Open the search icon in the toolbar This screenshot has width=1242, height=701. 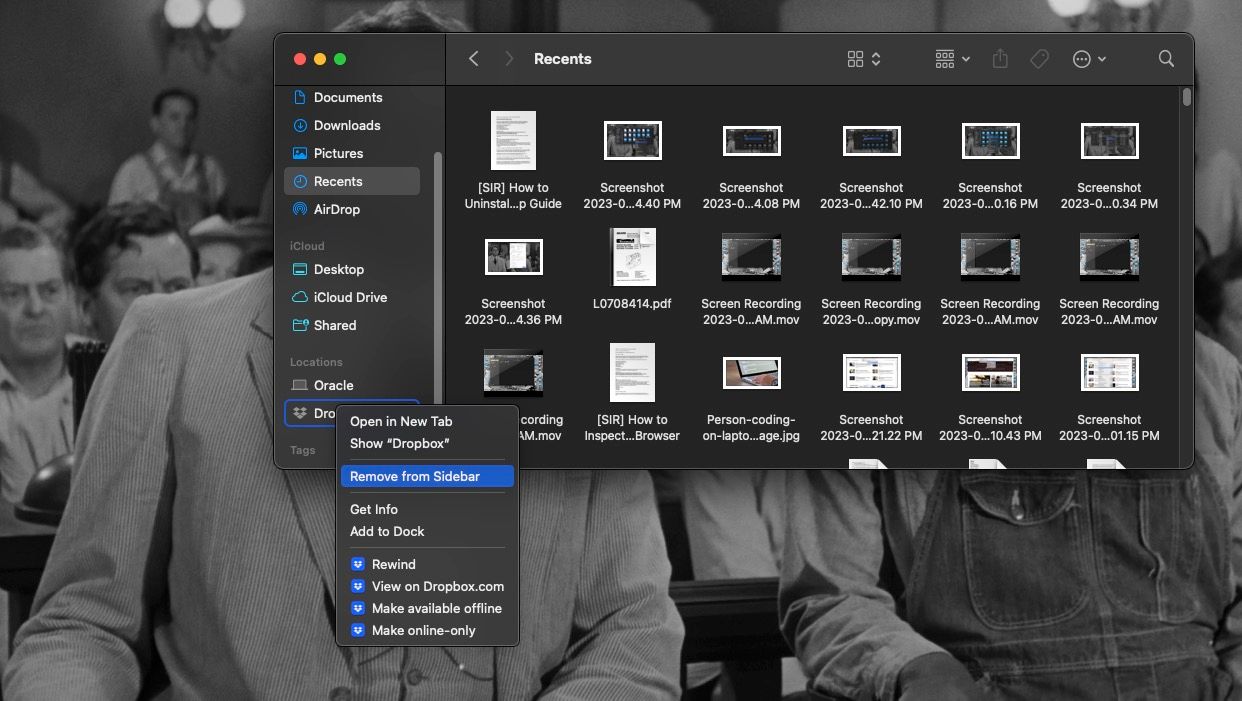1166,59
